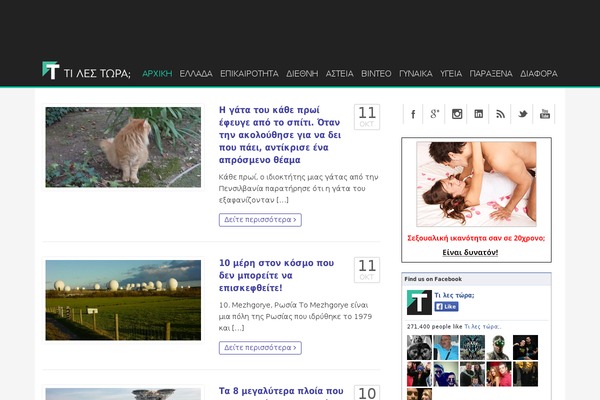
Task: Open the ΔΙΑΦΟΡΑ menu item
Action: pyautogui.click(x=539, y=73)
